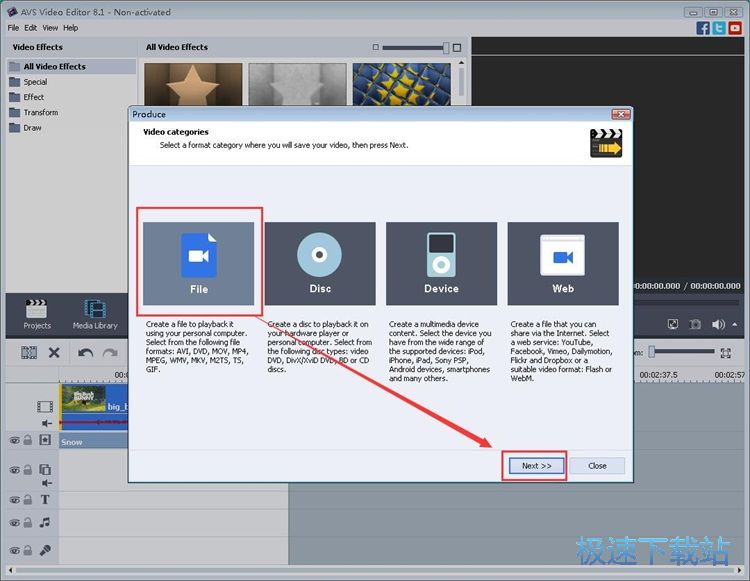The image size is (750, 581).
Task: Toggle visibility of the music track
Action: (x=15, y=523)
